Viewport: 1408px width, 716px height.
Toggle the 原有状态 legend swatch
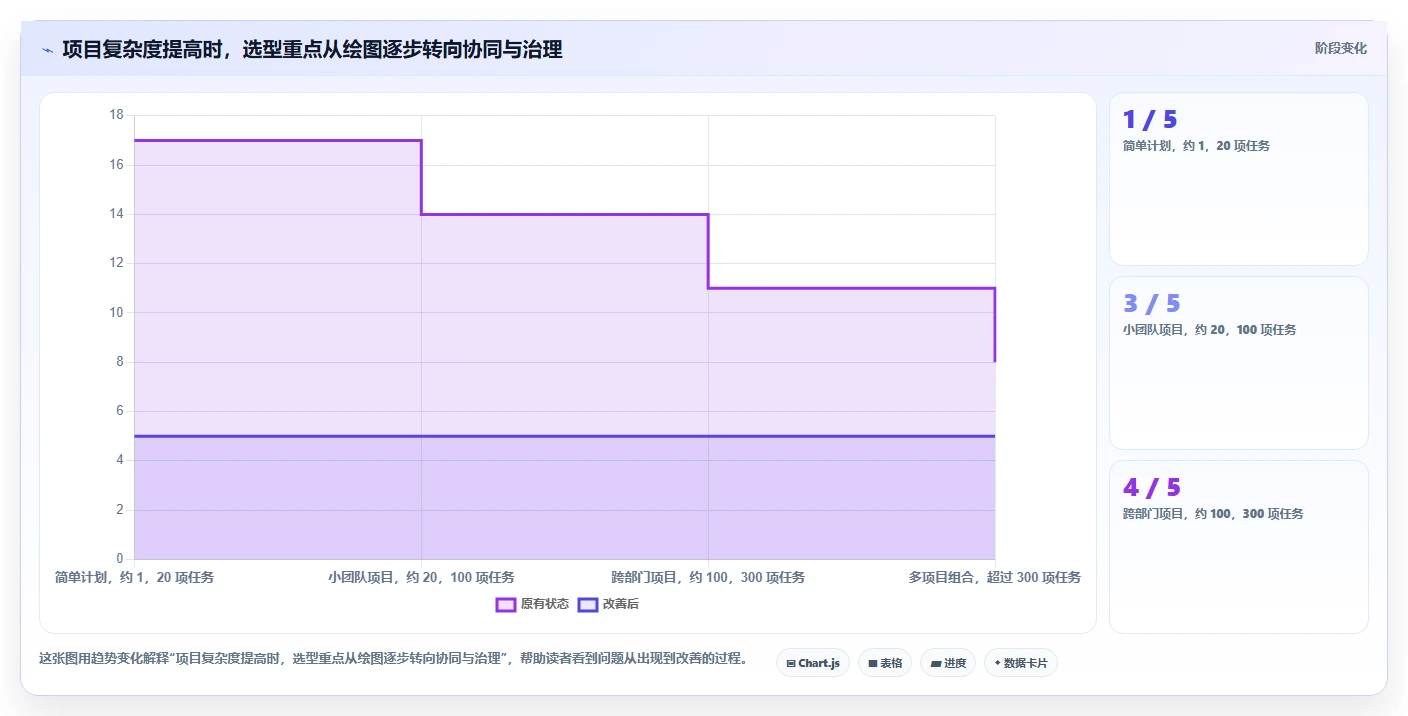coord(506,604)
